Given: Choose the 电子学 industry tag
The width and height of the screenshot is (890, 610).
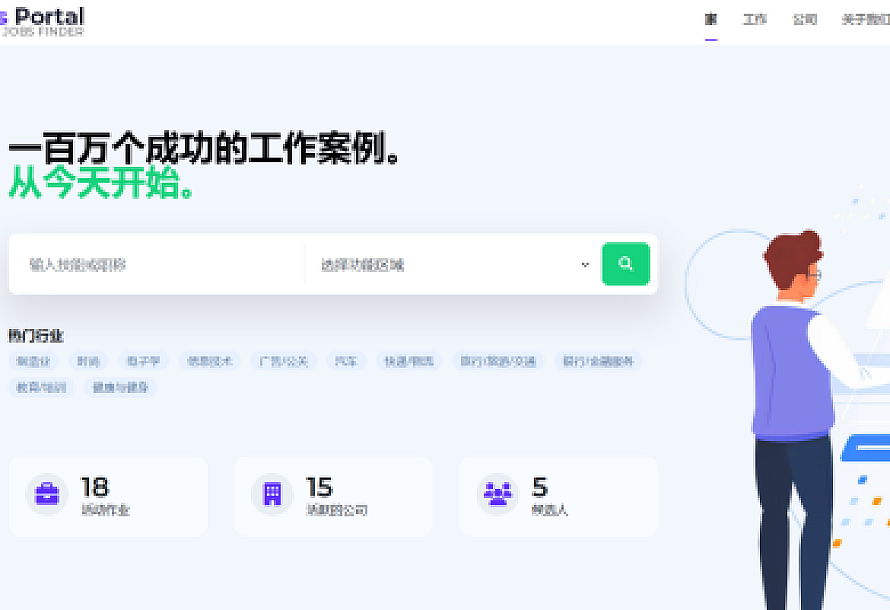Looking at the screenshot, I should [x=144, y=361].
